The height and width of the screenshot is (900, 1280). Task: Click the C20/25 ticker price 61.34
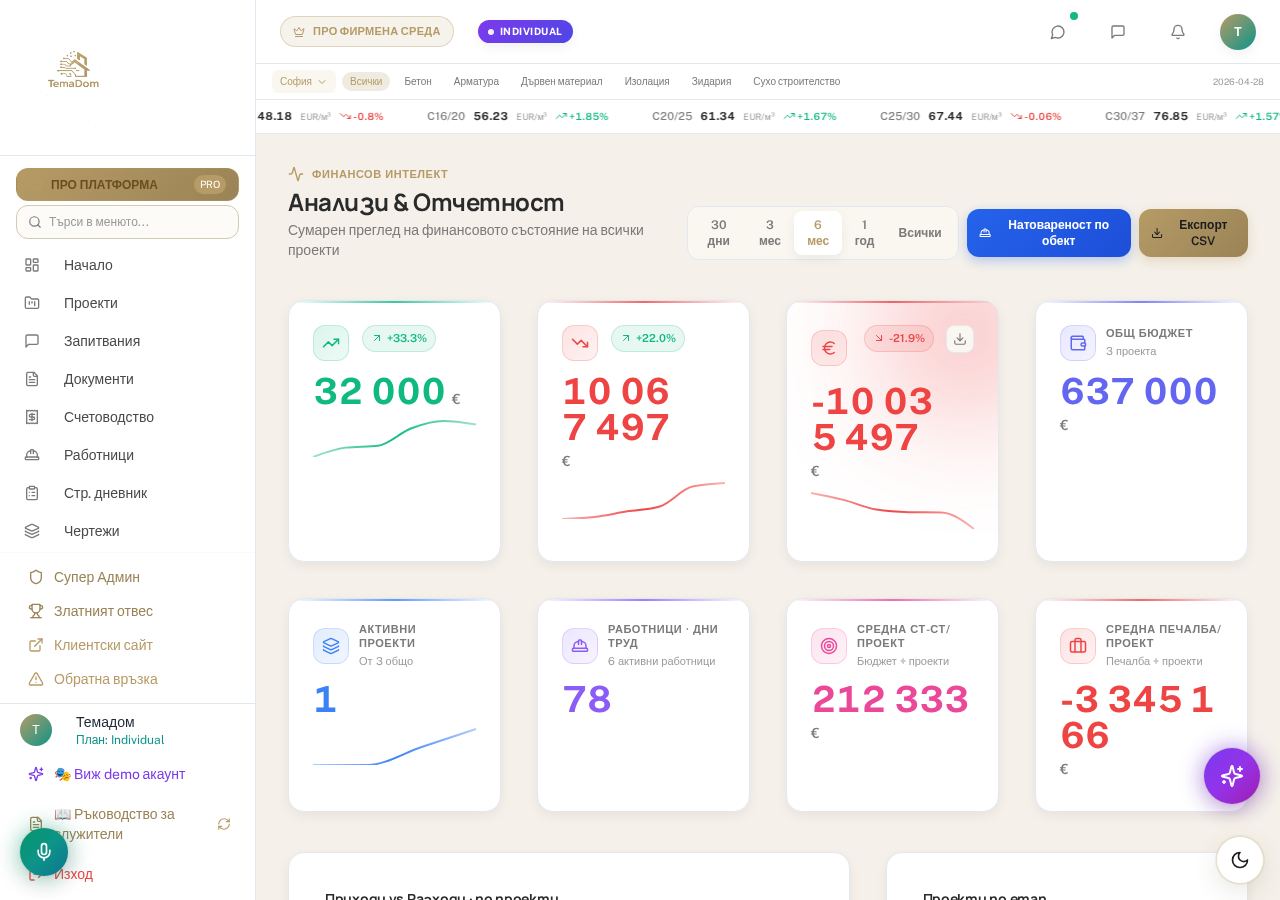point(718,116)
